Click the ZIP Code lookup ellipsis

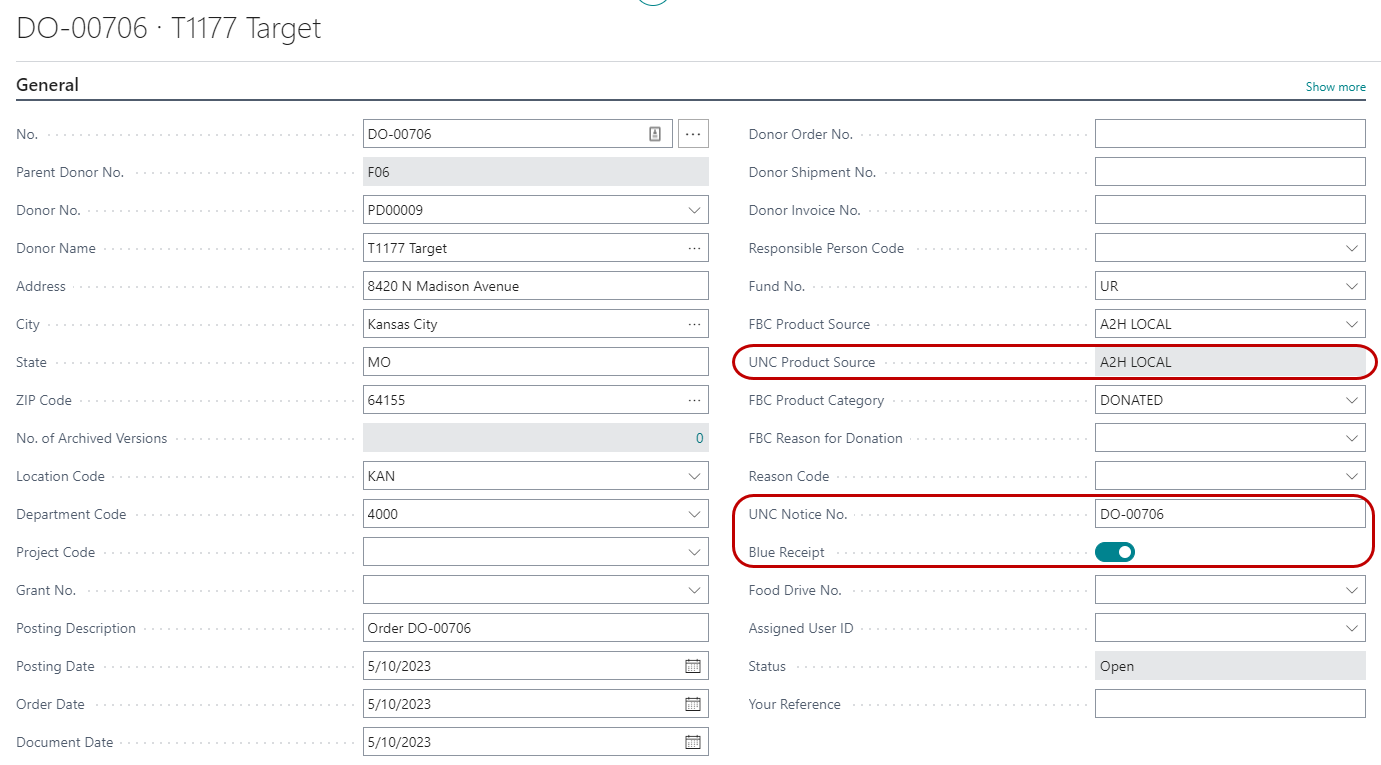[x=694, y=400]
